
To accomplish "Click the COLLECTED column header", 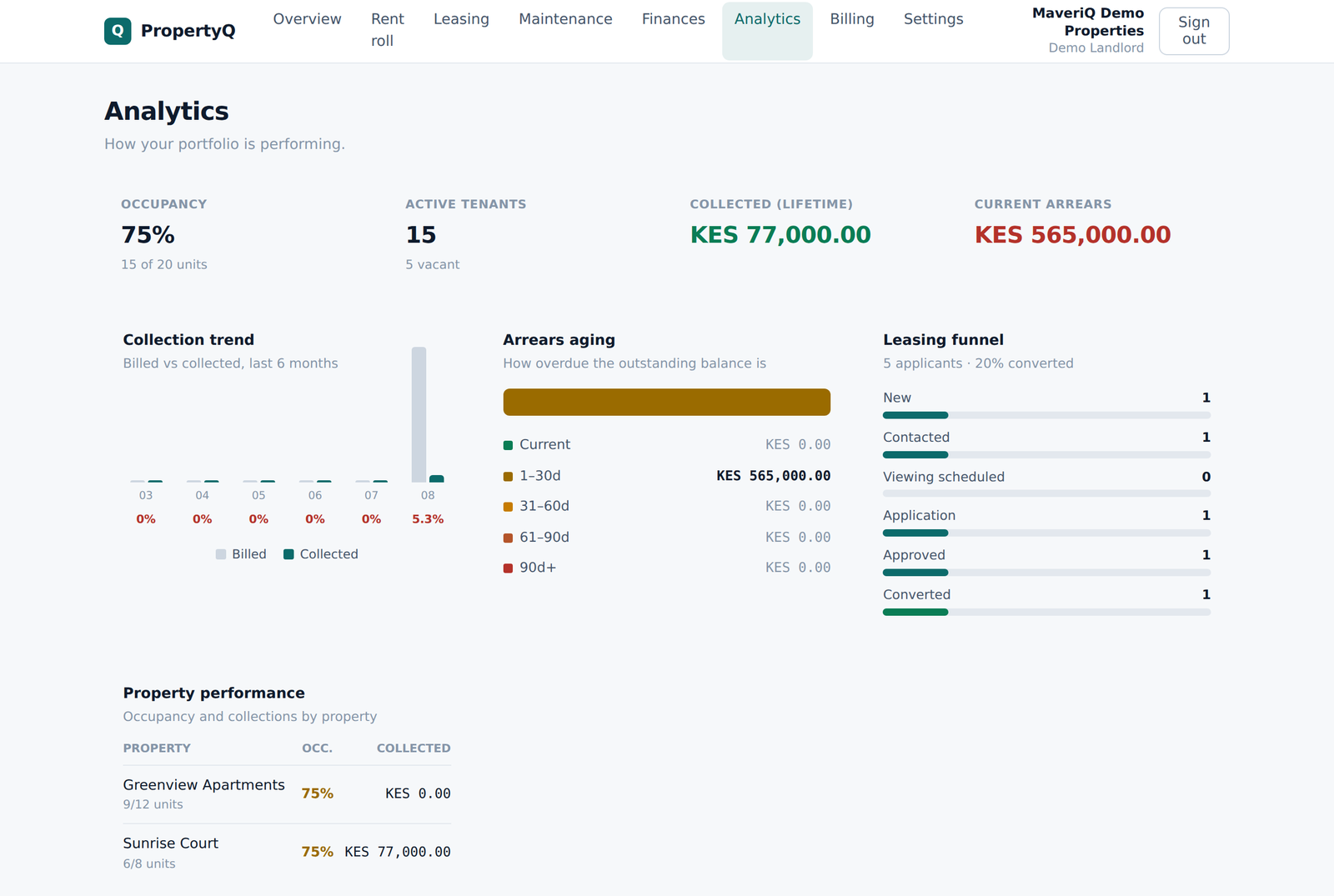I will coord(414,748).
